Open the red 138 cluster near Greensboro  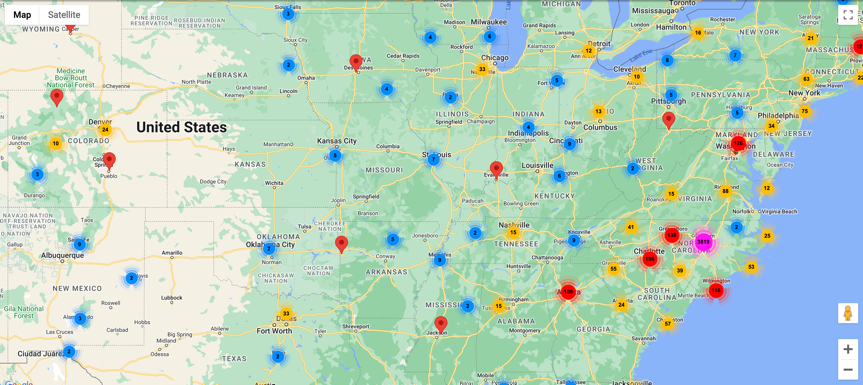pyautogui.click(x=671, y=235)
